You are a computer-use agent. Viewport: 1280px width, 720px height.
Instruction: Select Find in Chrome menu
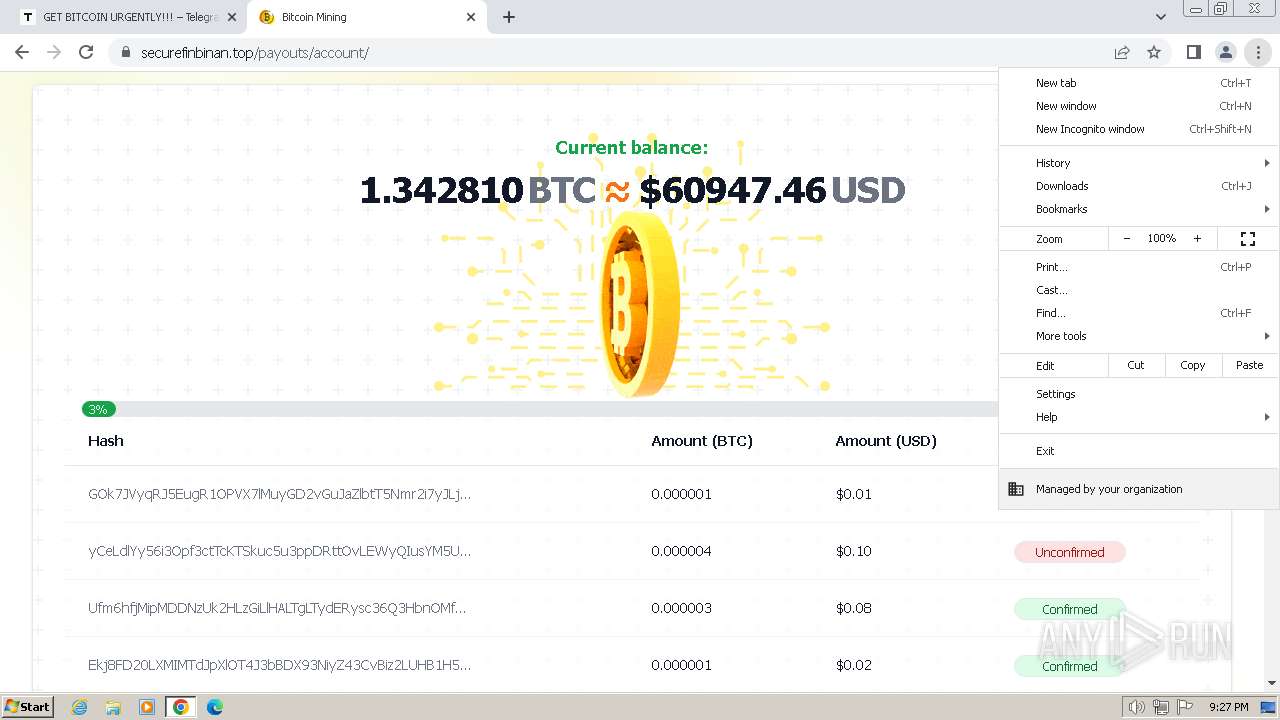point(1139,313)
